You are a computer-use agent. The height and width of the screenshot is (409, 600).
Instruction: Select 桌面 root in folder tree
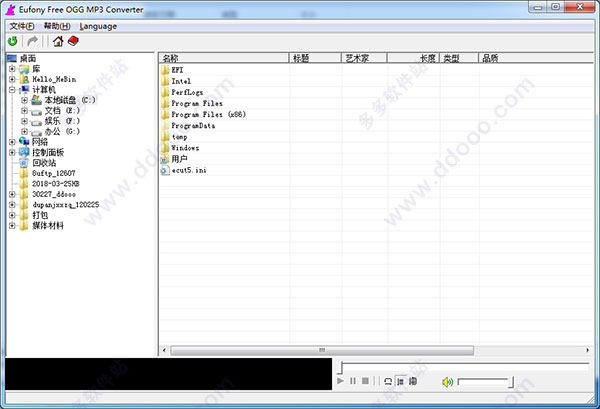[x=28, y=59]
